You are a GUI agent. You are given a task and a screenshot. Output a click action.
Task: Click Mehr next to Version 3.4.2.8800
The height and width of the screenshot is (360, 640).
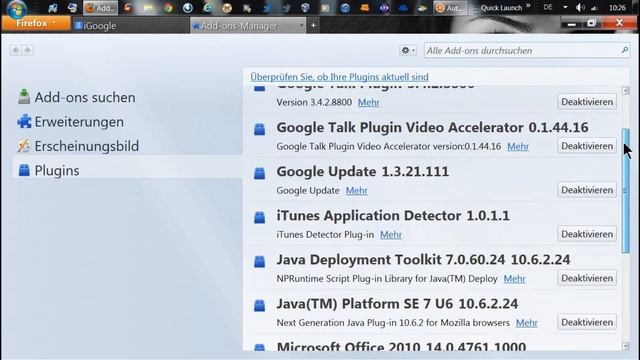pyautogui.click(x=369, y=102)
